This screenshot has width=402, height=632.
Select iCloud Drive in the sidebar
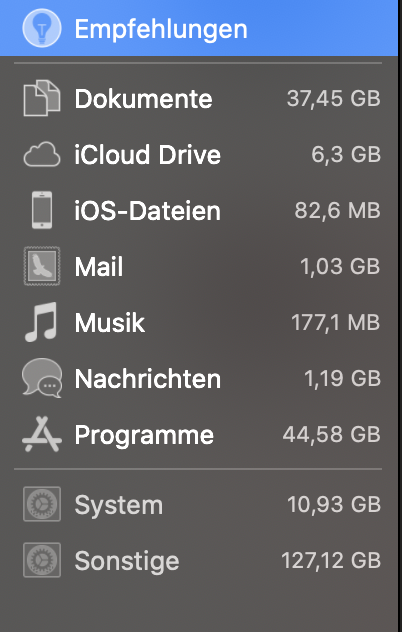pos(199,154)
